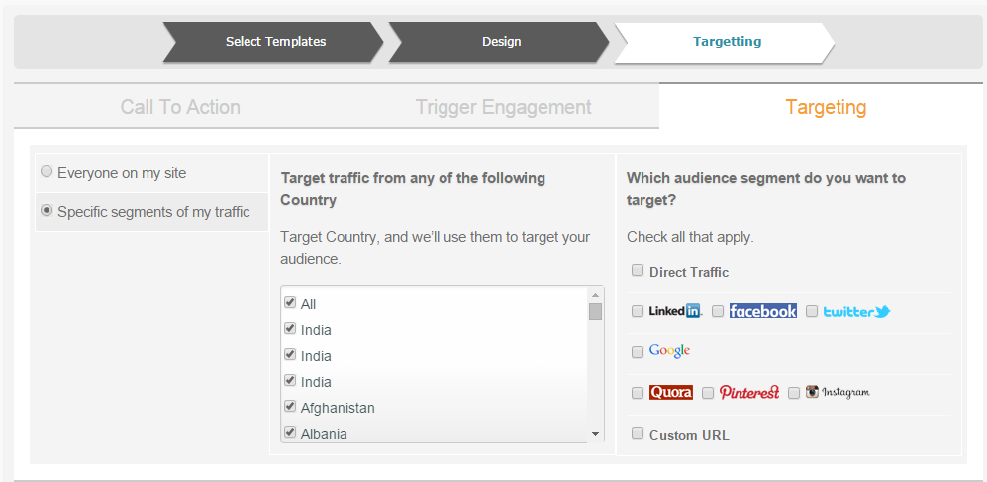Click the Instagram logo
This screenshot has width=987, height=482.
(x=838, y=392)
